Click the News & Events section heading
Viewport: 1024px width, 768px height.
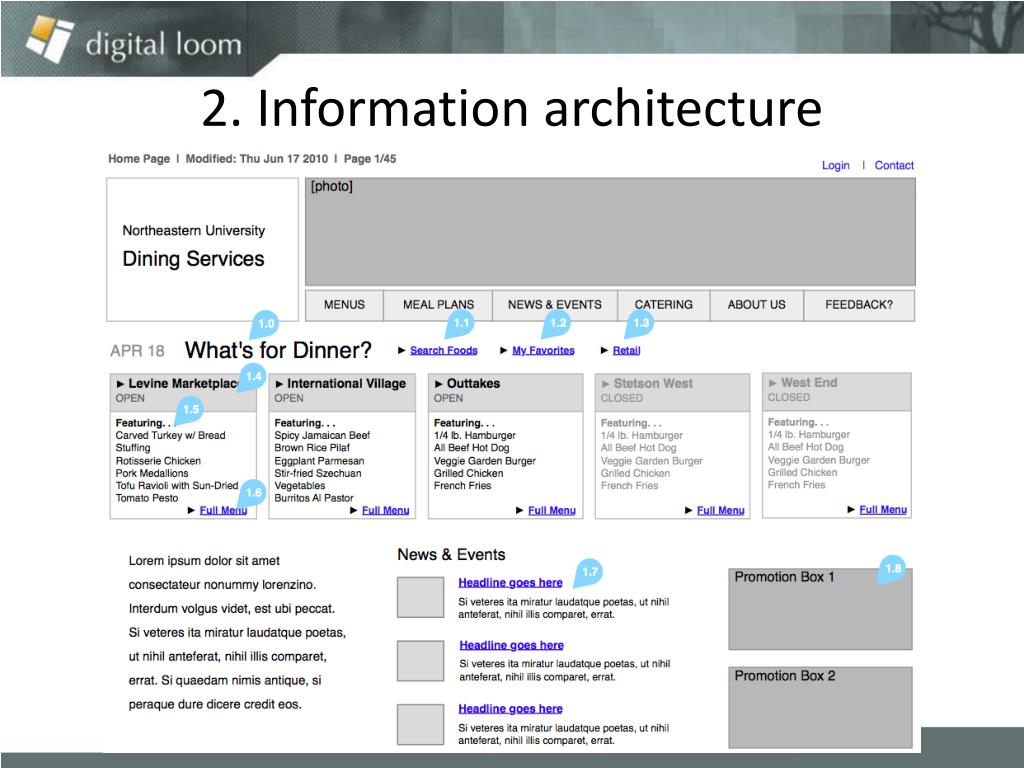click(x=451, y=554)
